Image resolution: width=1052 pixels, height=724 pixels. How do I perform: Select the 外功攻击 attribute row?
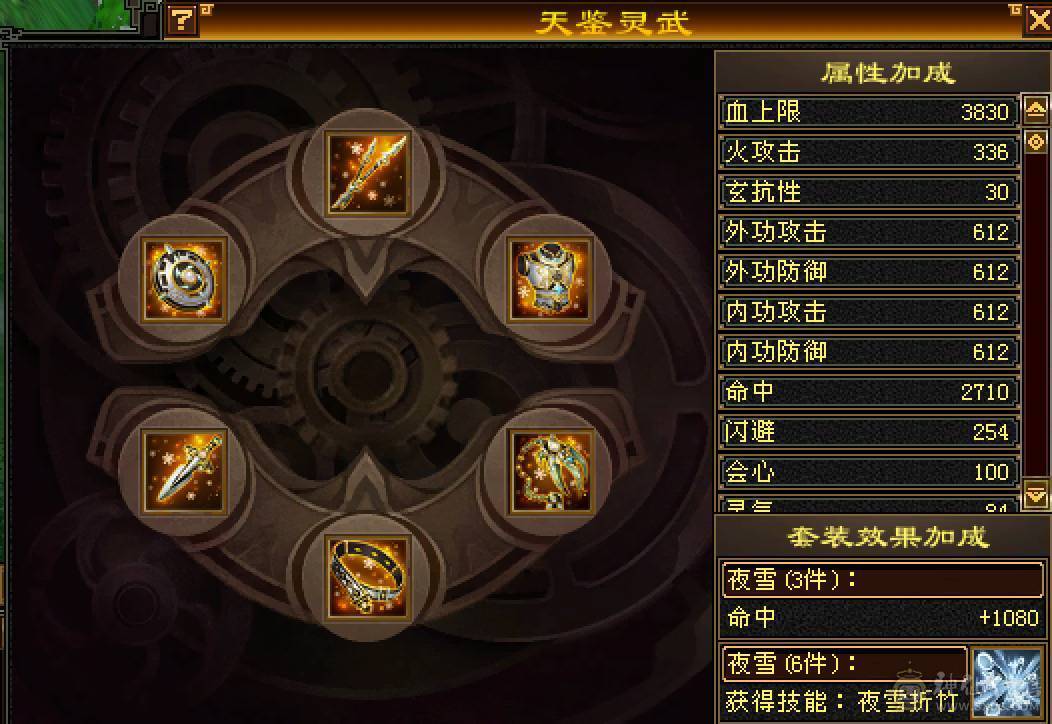coord(869,231)
